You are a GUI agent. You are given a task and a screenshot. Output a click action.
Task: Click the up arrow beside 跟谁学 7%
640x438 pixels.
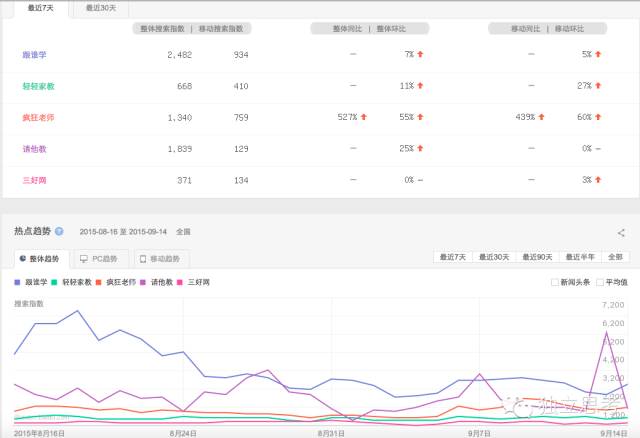[x=420, y=55]
